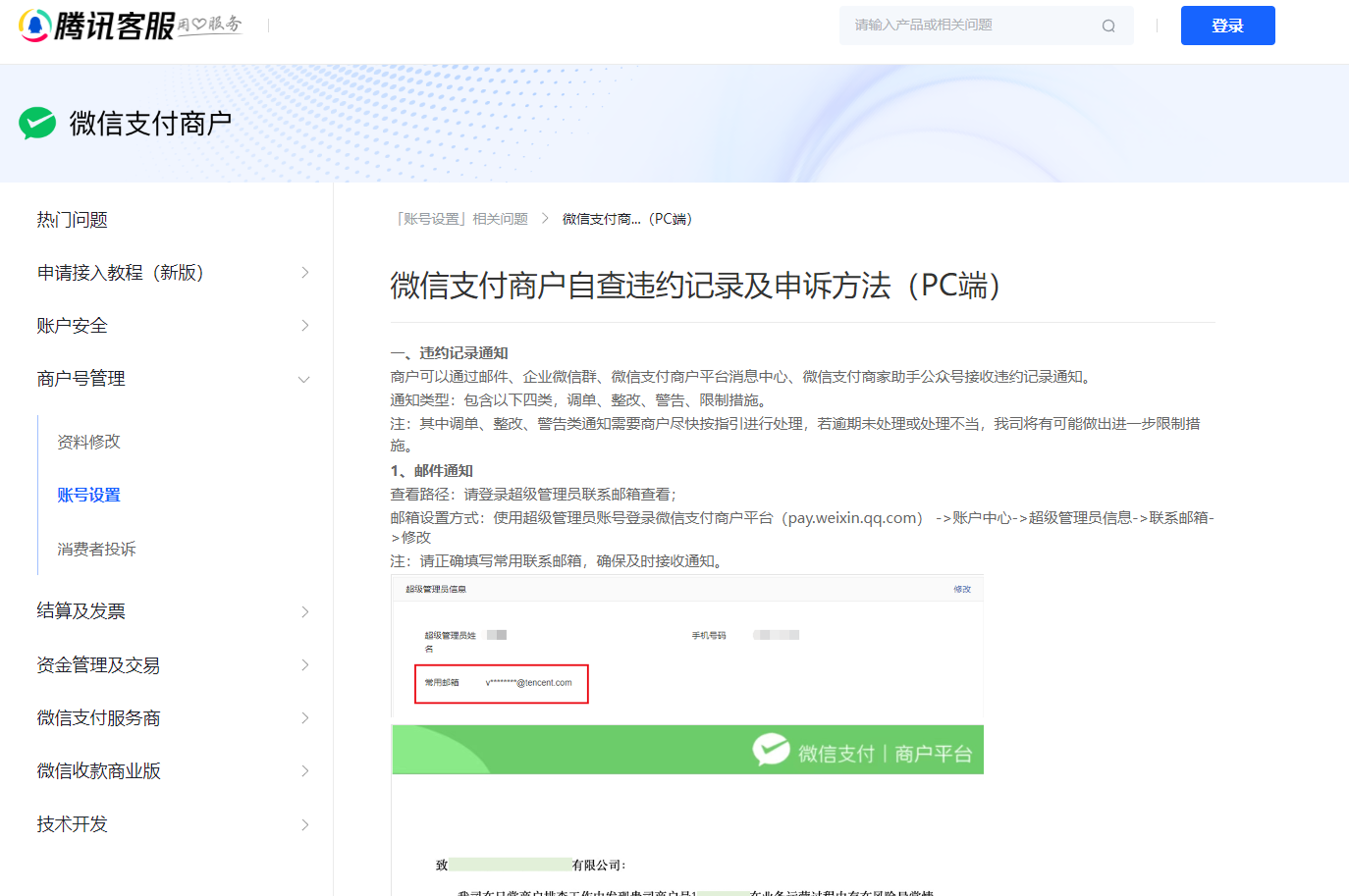1349x896 pixels.
Task: Select 消费者投诉 submenu item
Action: point(96,549)
